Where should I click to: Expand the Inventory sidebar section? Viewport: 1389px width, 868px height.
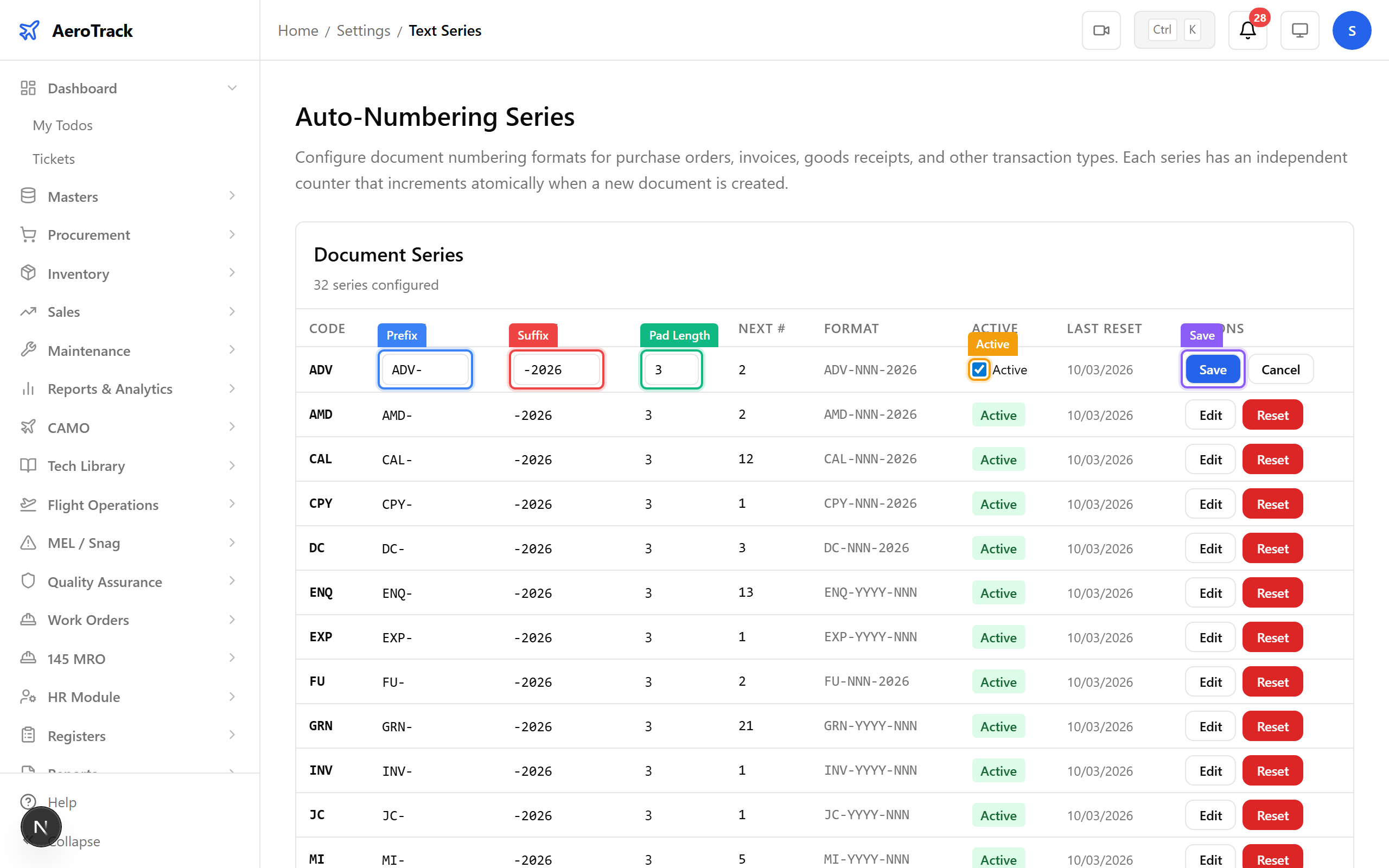point(232,273)
